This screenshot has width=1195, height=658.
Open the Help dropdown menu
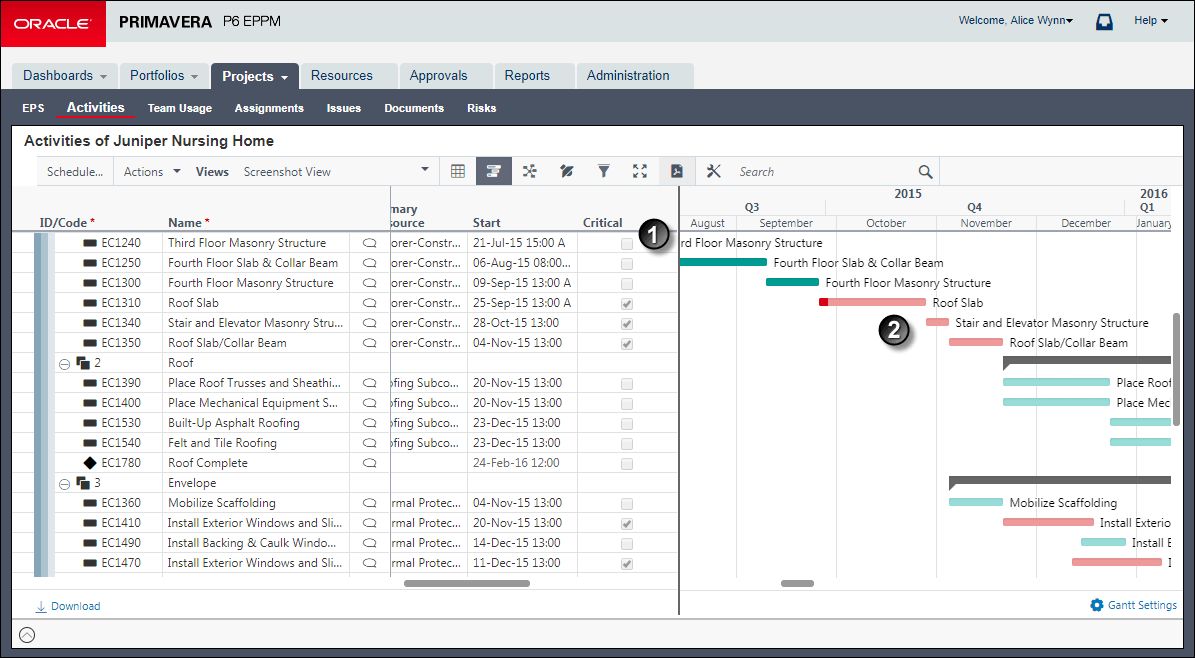pyautogui.click(x=1151, y=21)
